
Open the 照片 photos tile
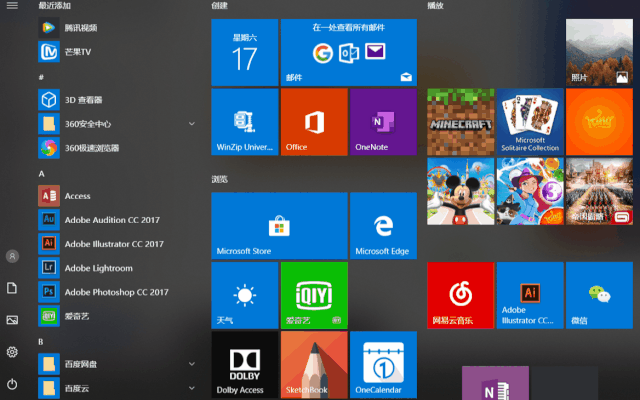[x=599, y=52]
